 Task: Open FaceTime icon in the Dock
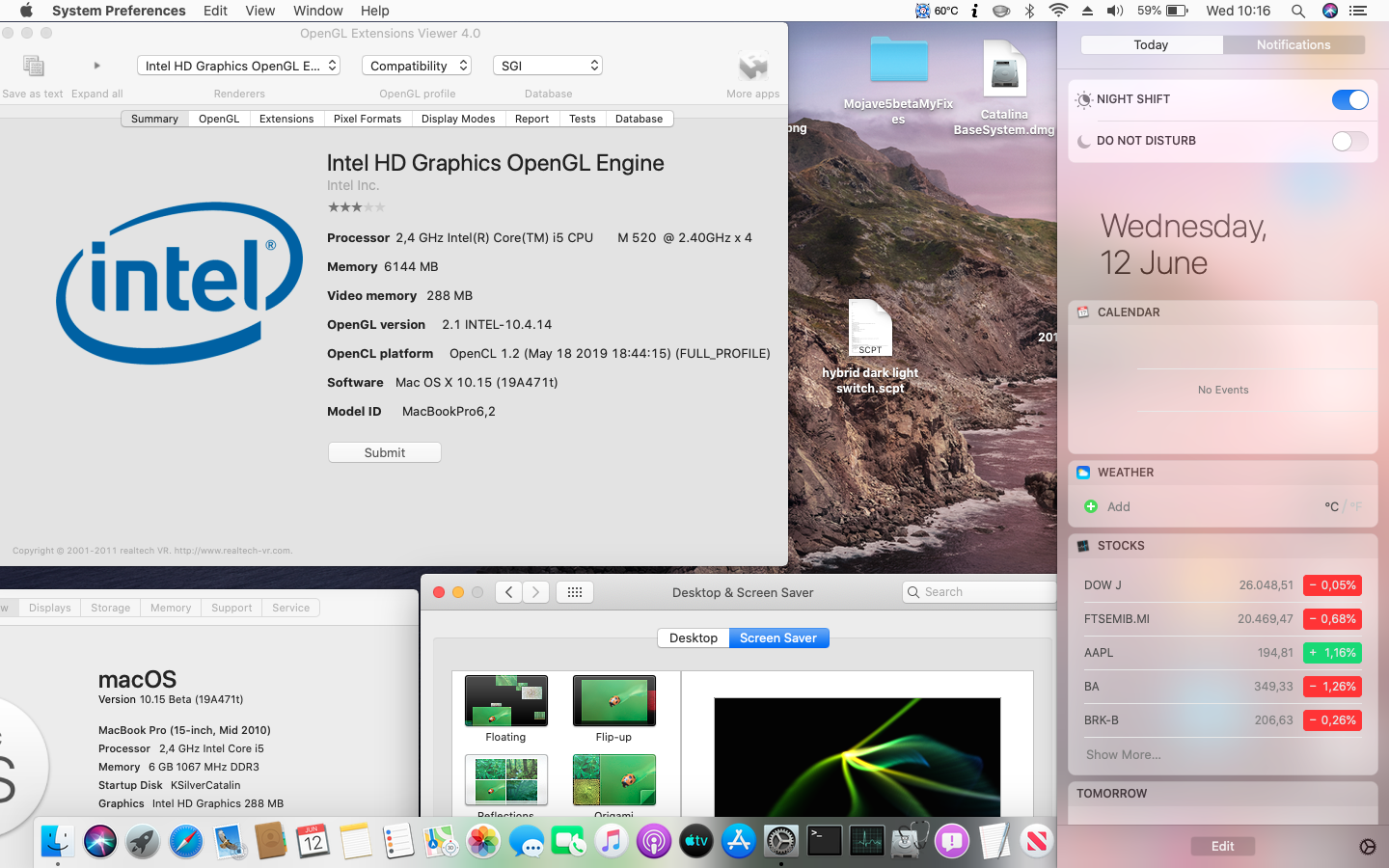[x=568, y=841]
